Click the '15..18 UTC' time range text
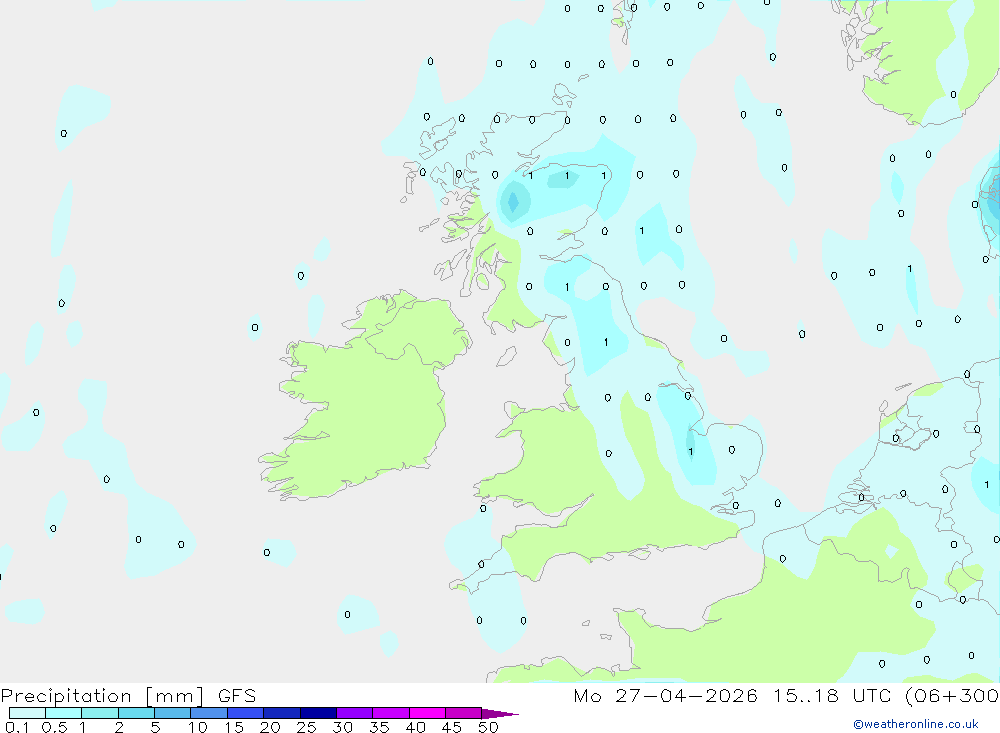Image resolution: width=1000 pixels, height=733 pixels. point(834,696)
